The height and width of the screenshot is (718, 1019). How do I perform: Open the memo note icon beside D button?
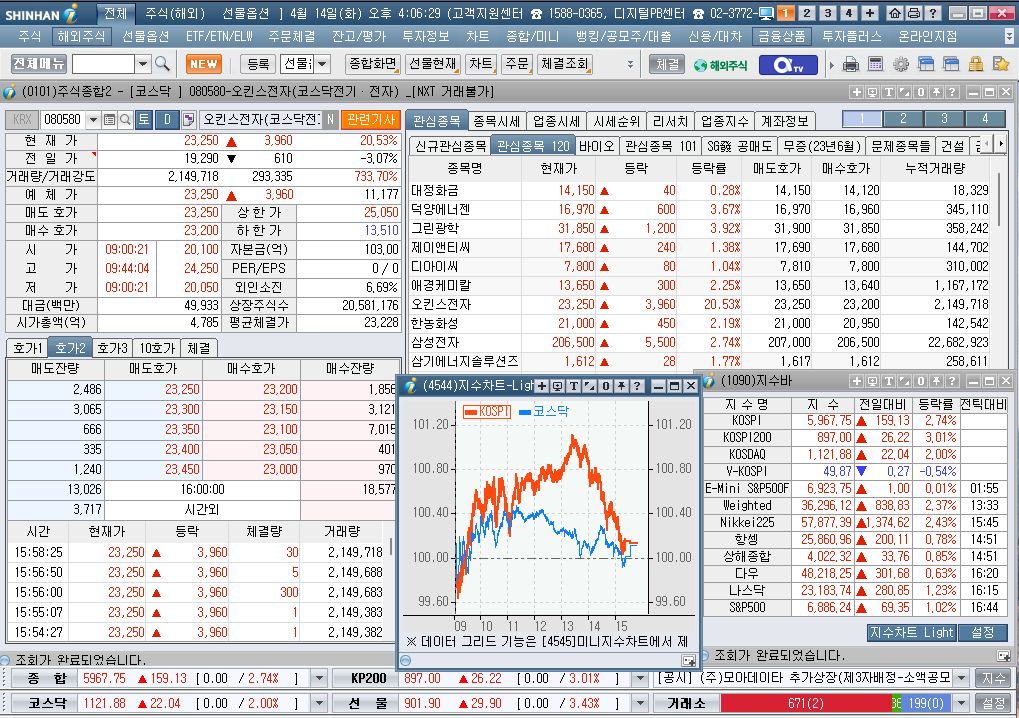[188, 120]
